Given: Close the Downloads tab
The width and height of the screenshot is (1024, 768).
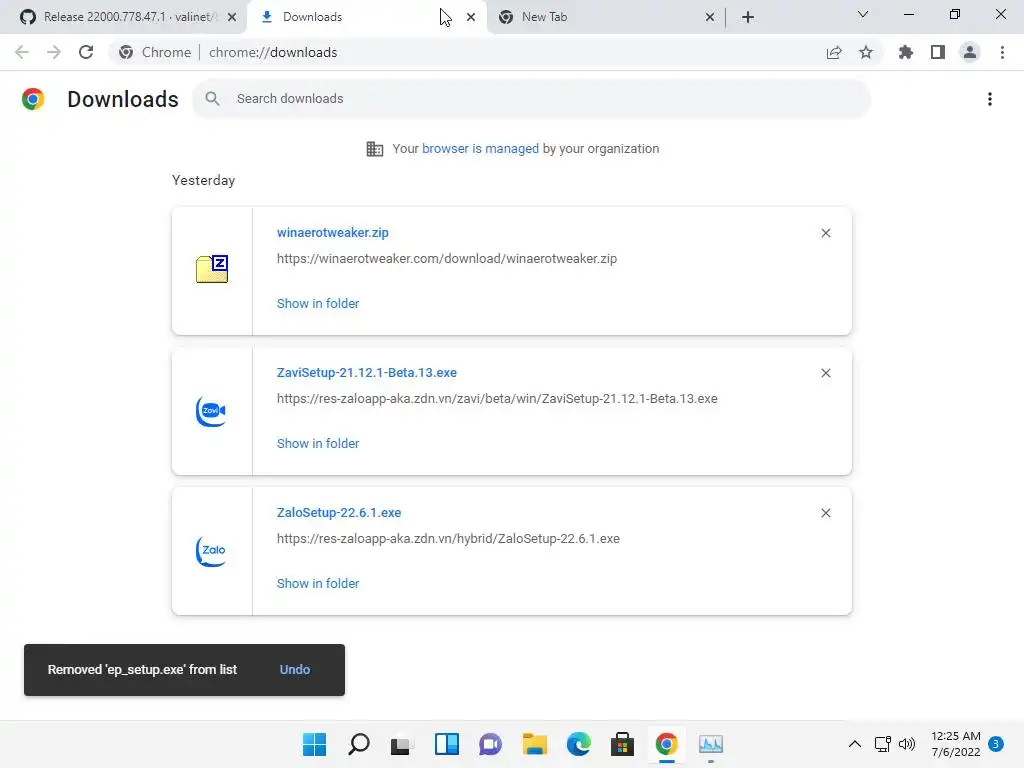Looking at the screenshot, I should [x=471, y=17].
